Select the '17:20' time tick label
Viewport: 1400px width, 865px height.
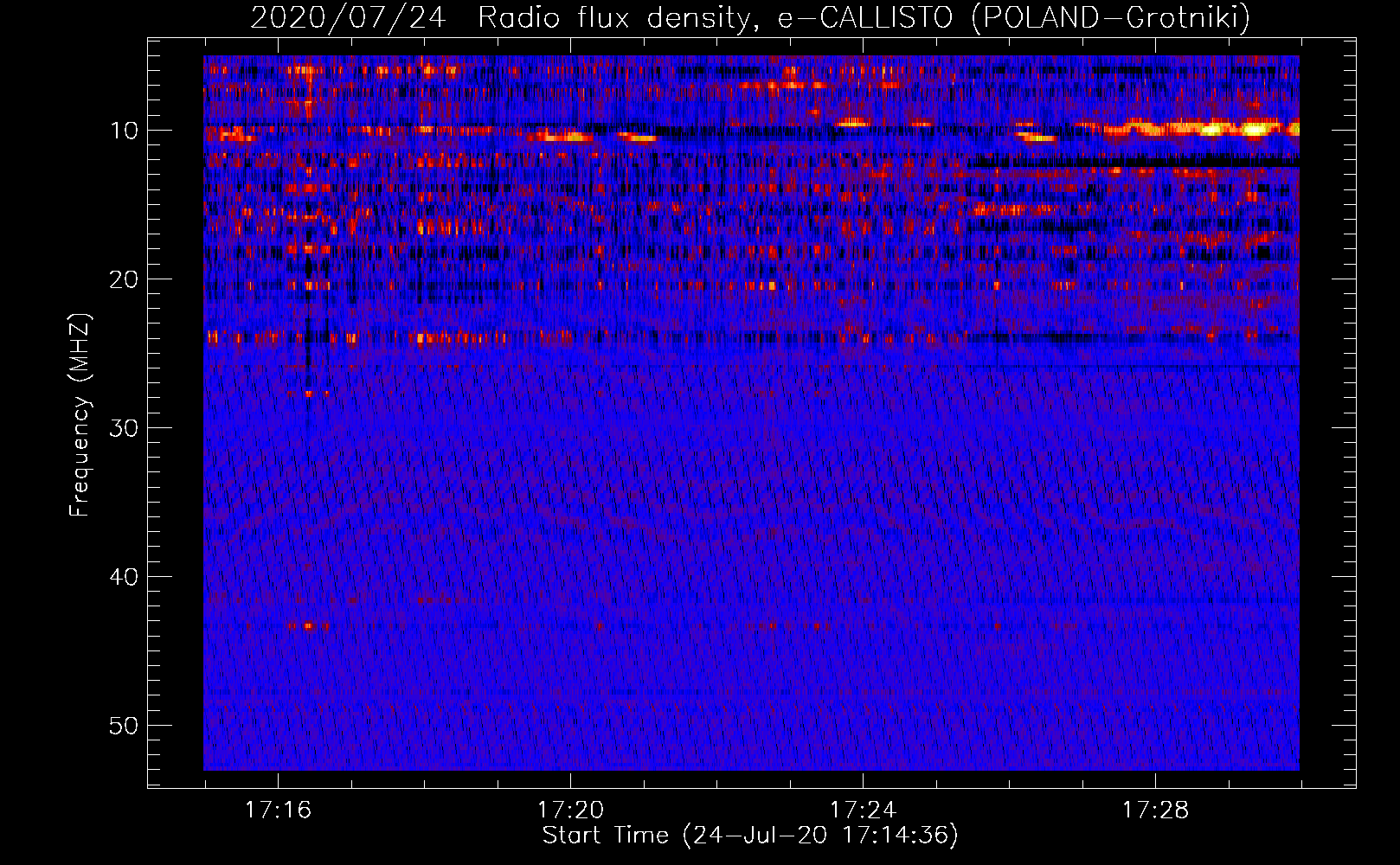click(x=570, y=811)
